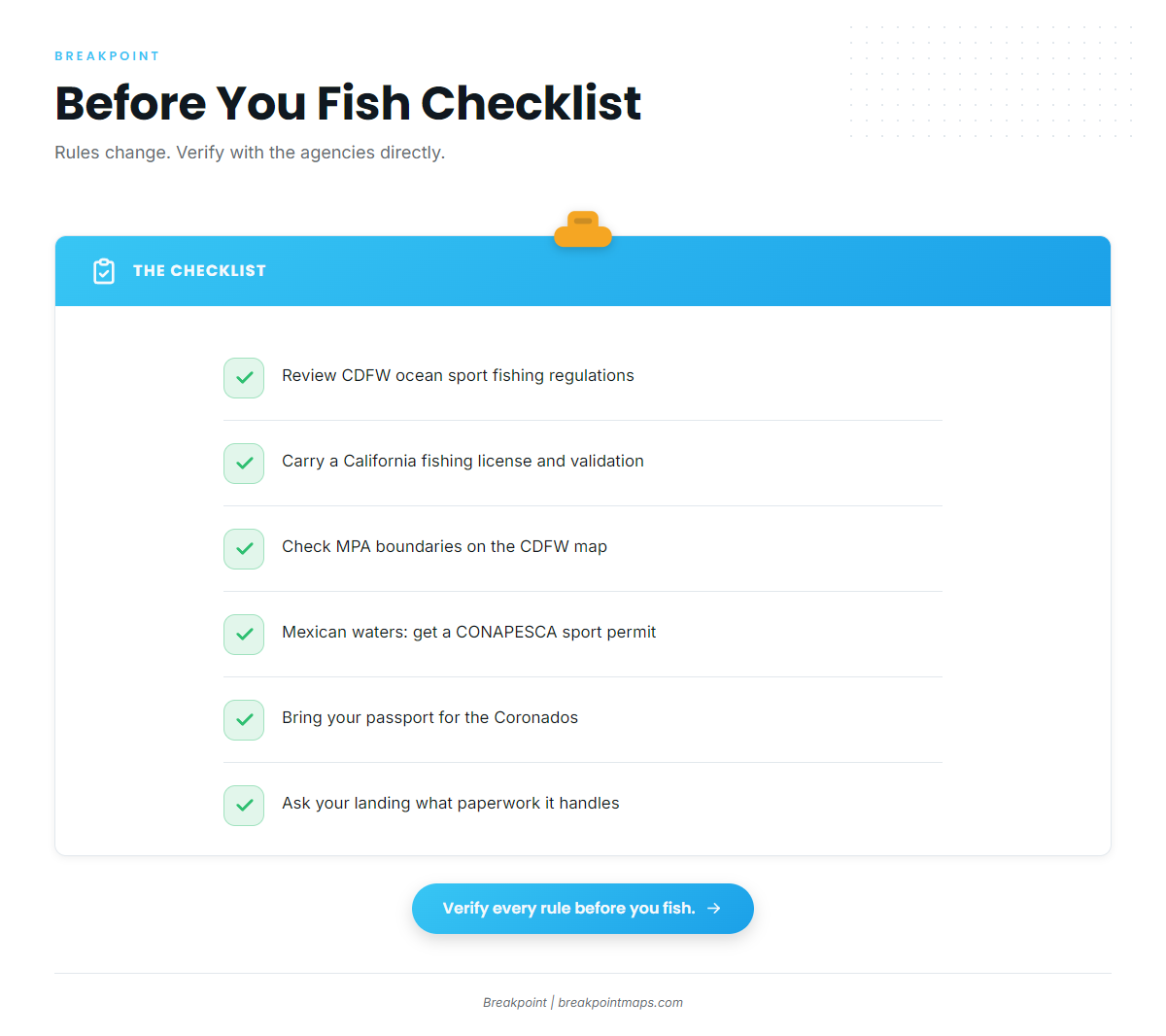Click Ask your landing what paperwork text
The image size is (1166, 1036).
pos(451,804)
